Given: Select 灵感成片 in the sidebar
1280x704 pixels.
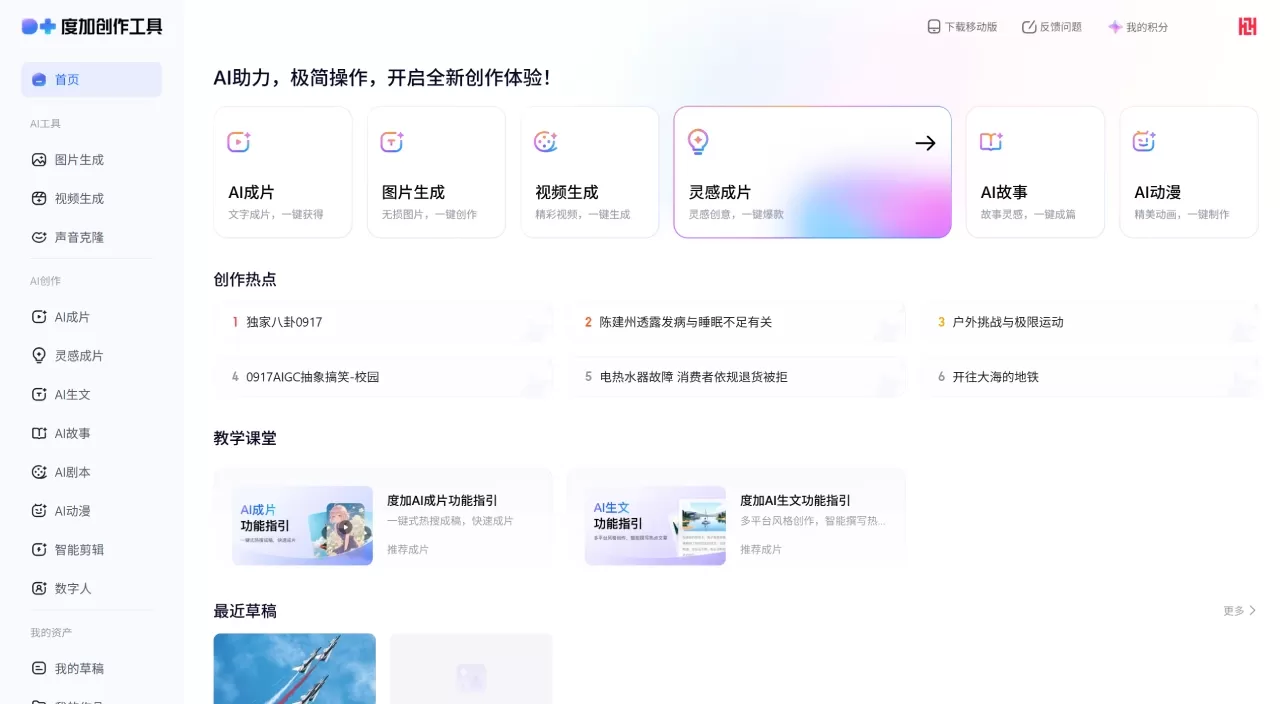Looking at the screenshot, I should coord(91,356).
